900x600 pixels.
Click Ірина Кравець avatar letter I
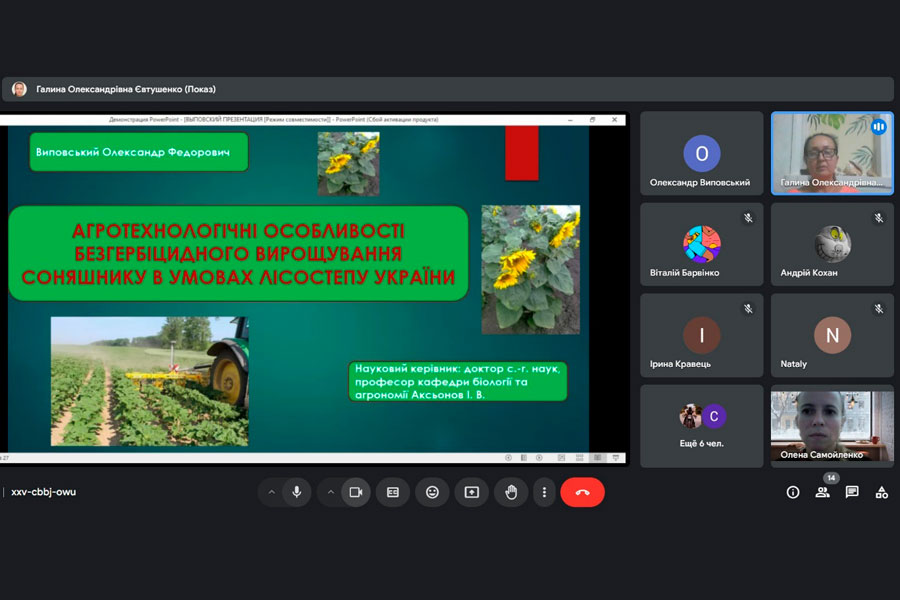701,335
